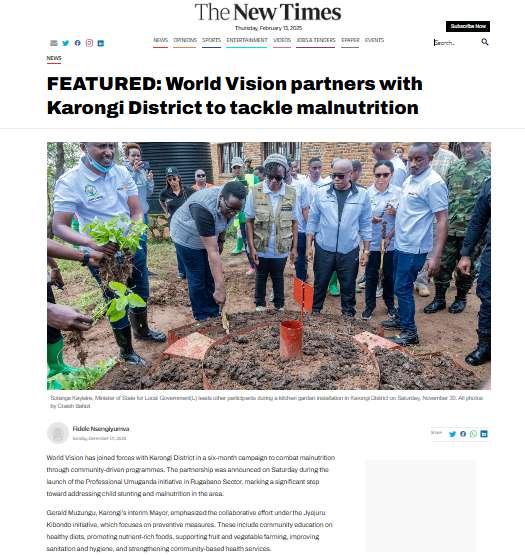The width and height of the screenshot is (525, 556).
Task: Share article via LinkedIn icon
Action: (484, 434)
